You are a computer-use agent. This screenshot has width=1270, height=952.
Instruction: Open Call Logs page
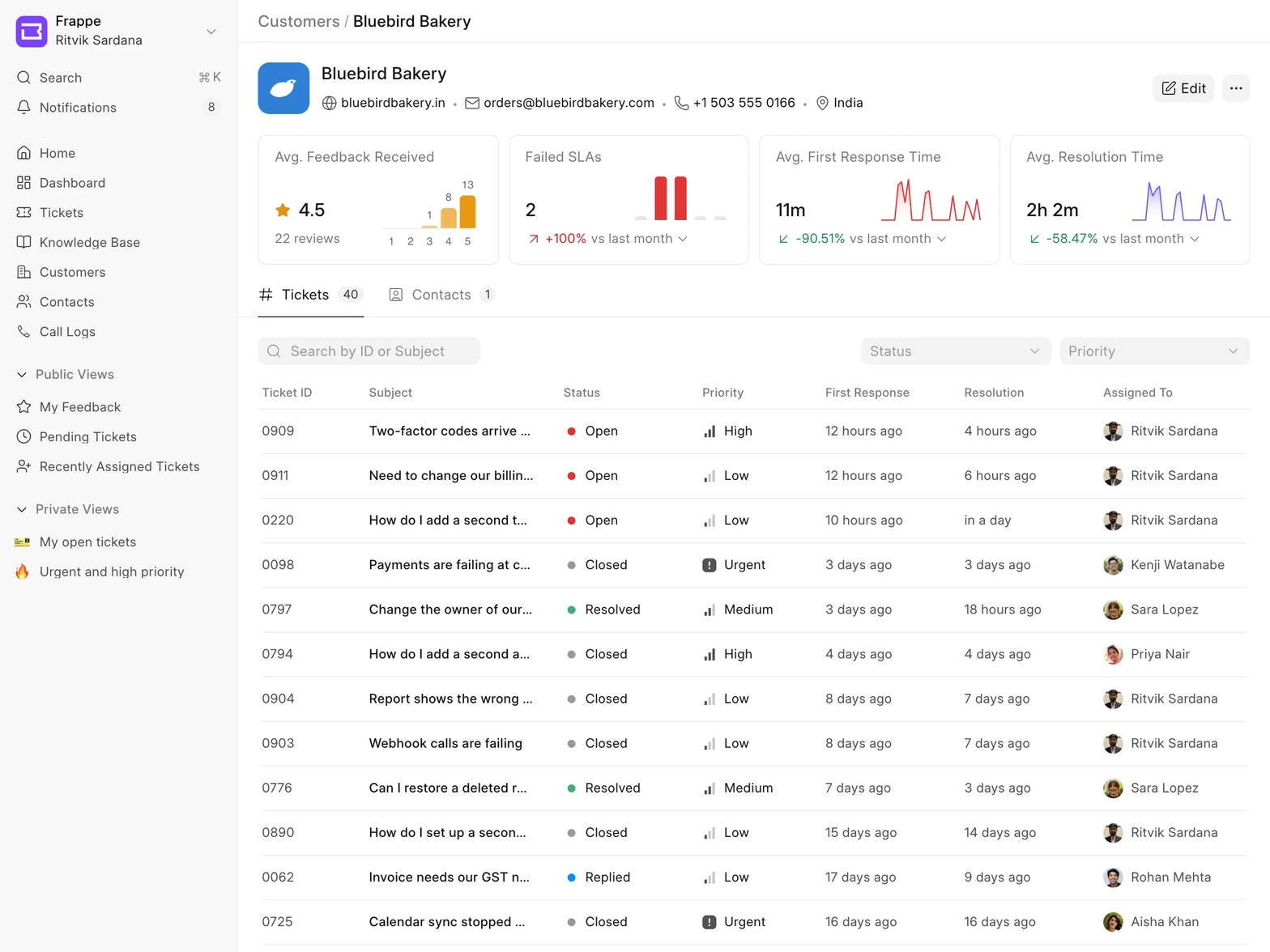tap(118, 332)
